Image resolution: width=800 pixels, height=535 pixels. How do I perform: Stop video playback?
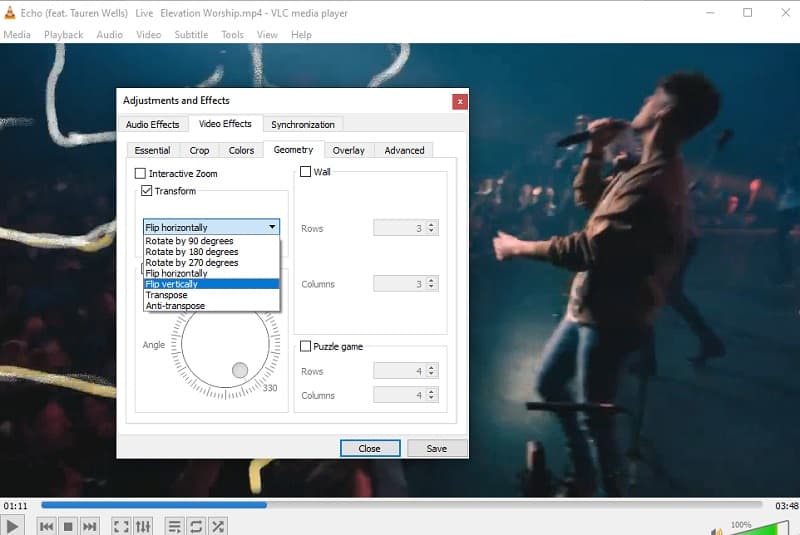coord(68,526)
